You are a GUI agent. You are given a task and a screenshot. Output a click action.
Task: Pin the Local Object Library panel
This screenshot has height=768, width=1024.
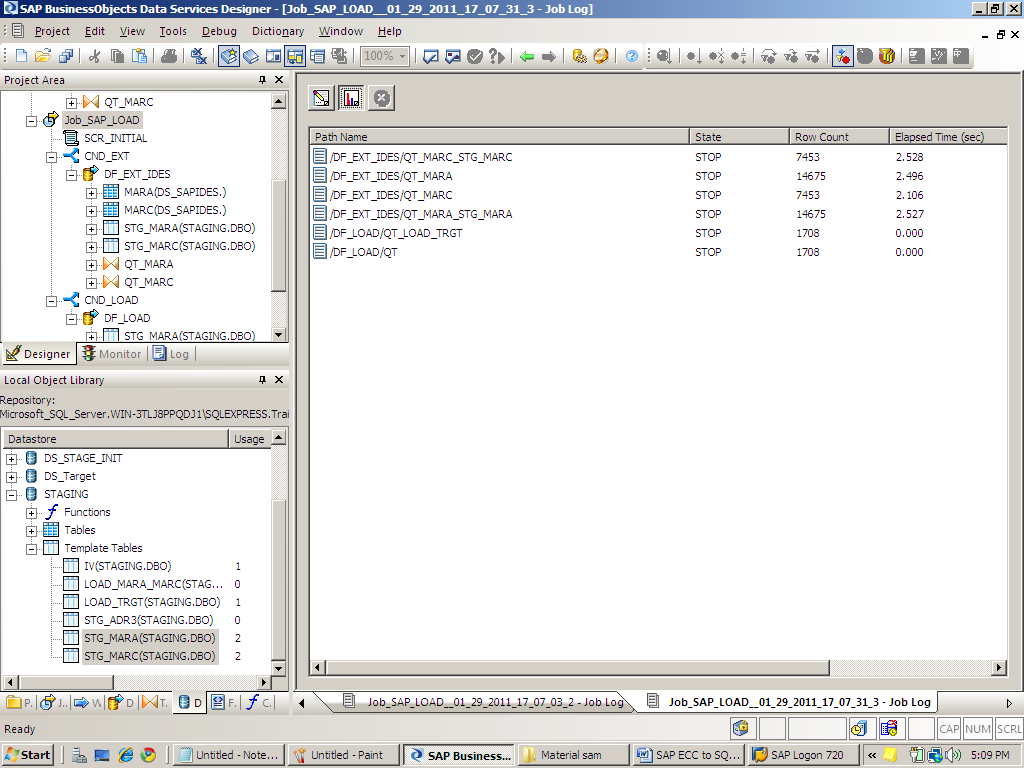point(263,379)
